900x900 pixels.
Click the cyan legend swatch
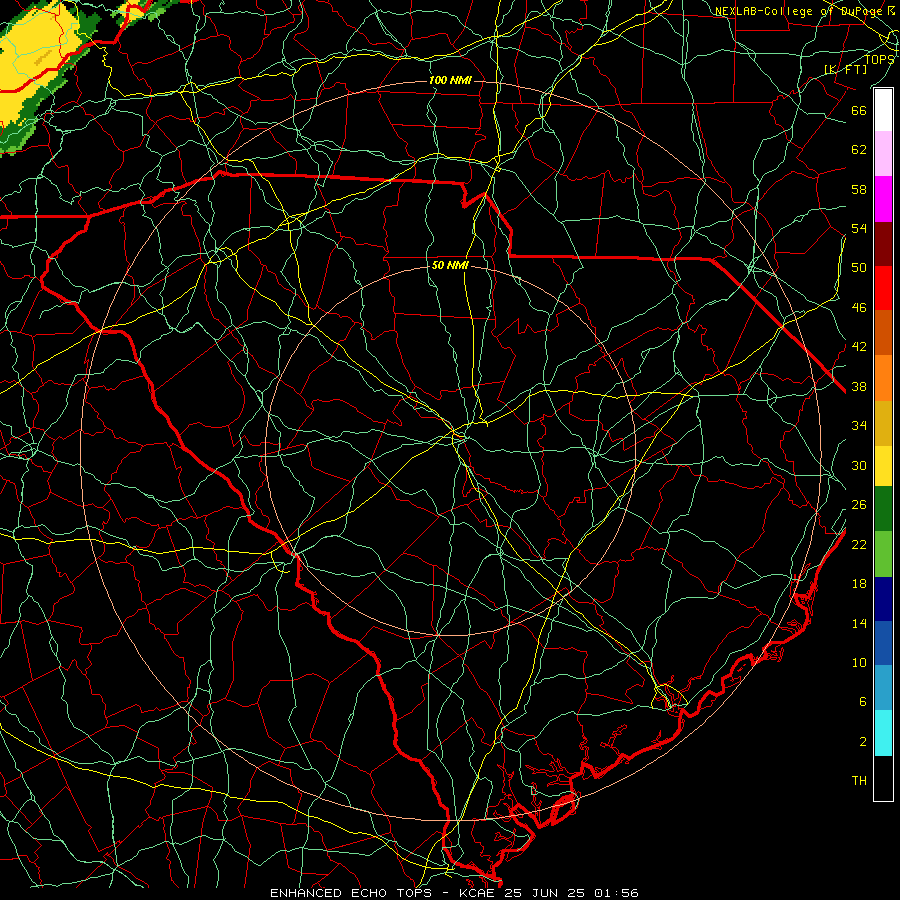(883, 732)
